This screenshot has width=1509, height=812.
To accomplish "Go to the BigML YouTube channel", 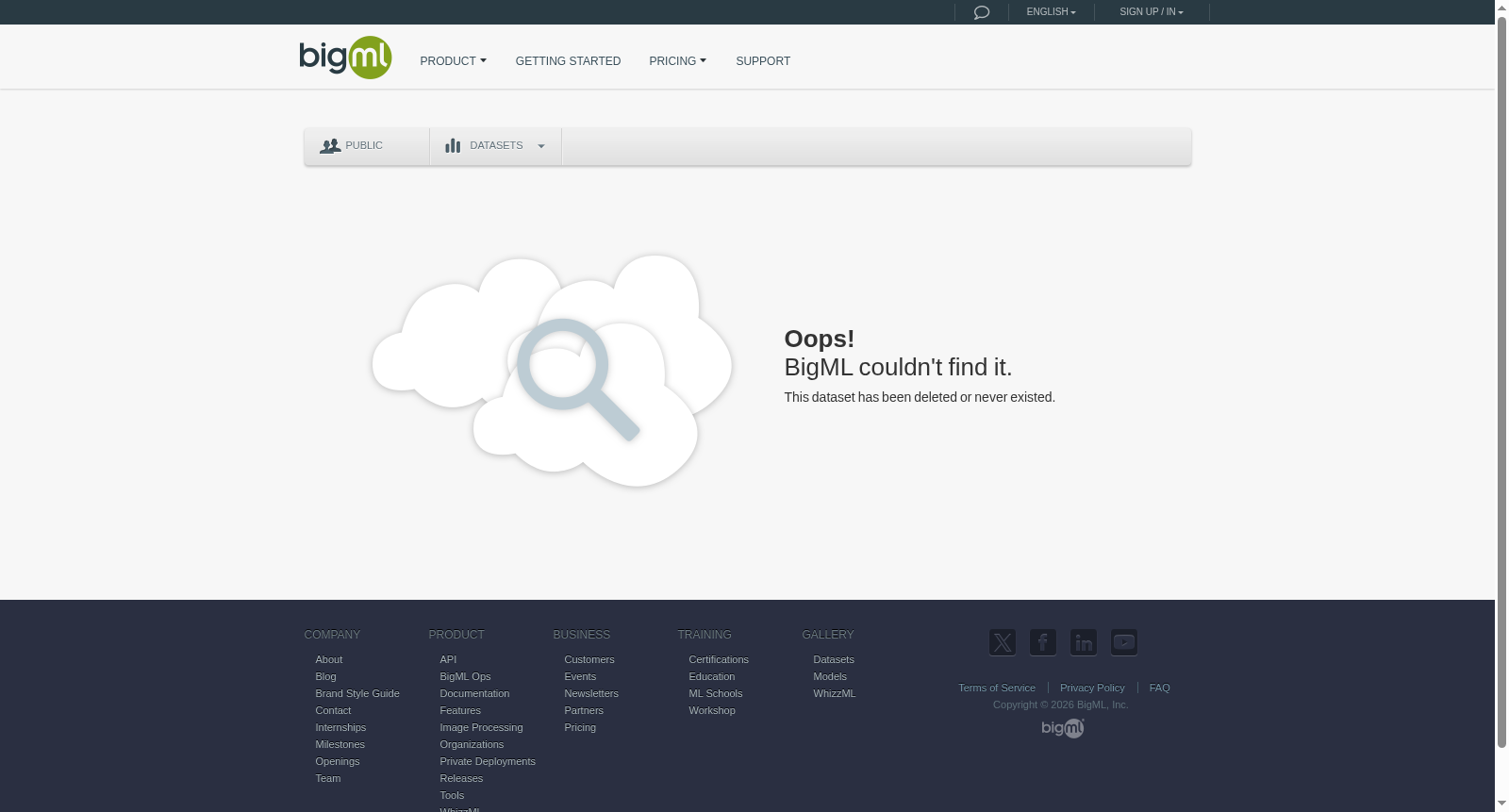I will pos(1124,642).
